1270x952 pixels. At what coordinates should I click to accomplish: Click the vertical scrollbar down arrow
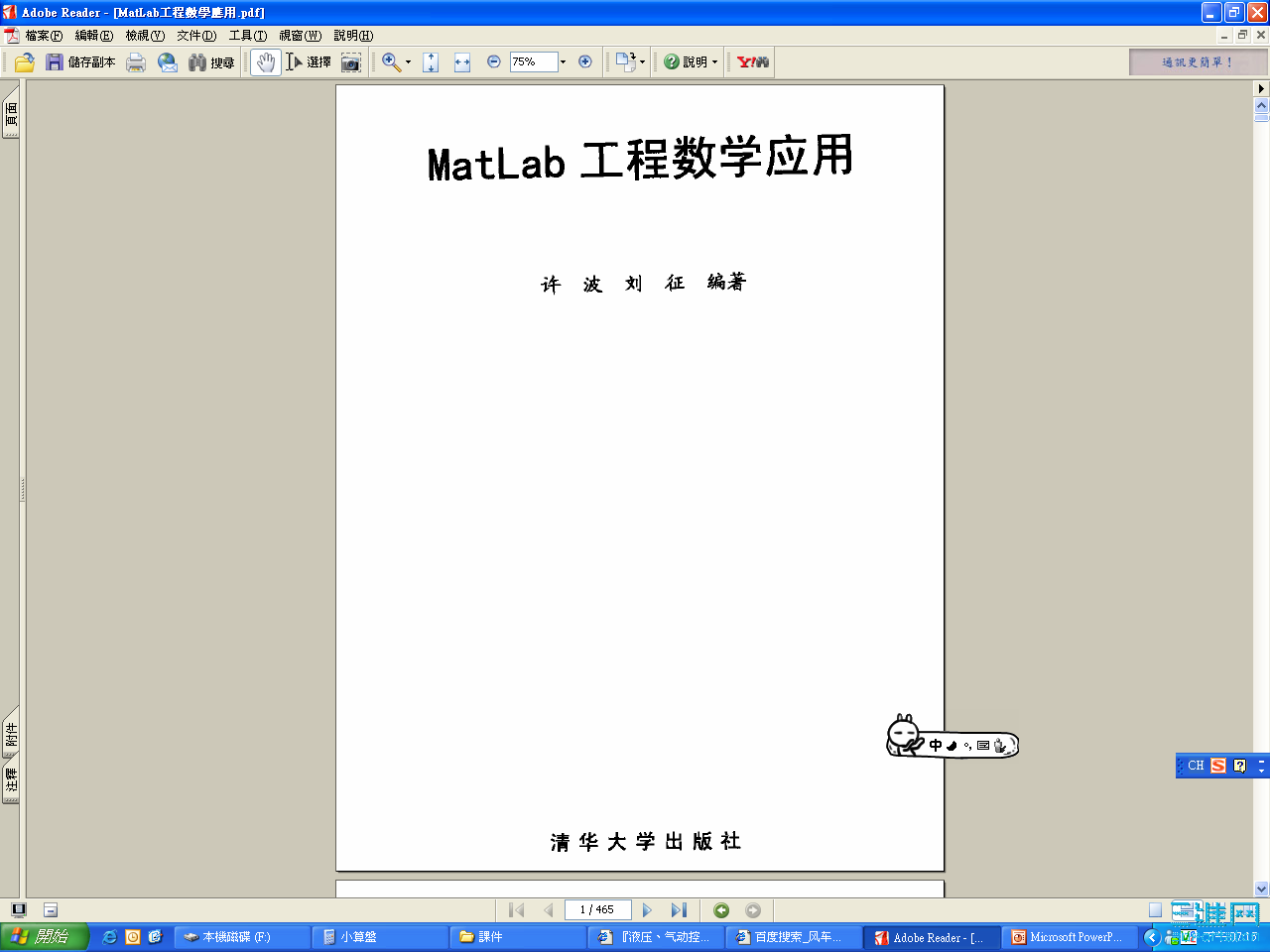(1262, 890)
